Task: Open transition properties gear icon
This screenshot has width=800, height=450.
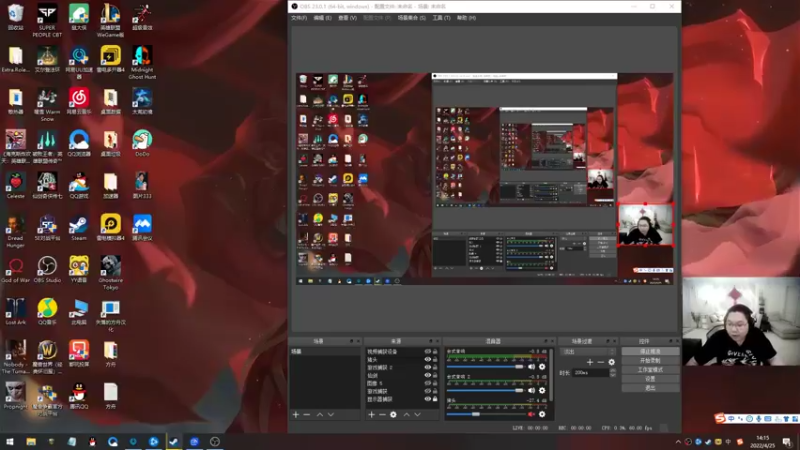Action: tap(611, 362)
